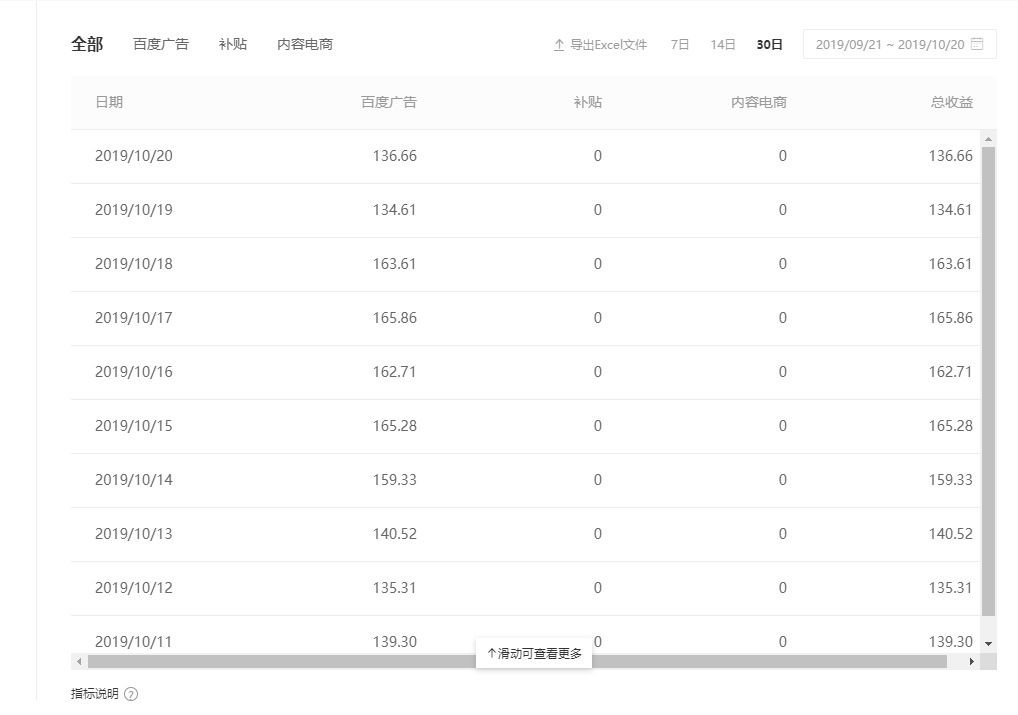Click 导出Excel文件 export link
The image size is (1018, 715).
point(608,45)
